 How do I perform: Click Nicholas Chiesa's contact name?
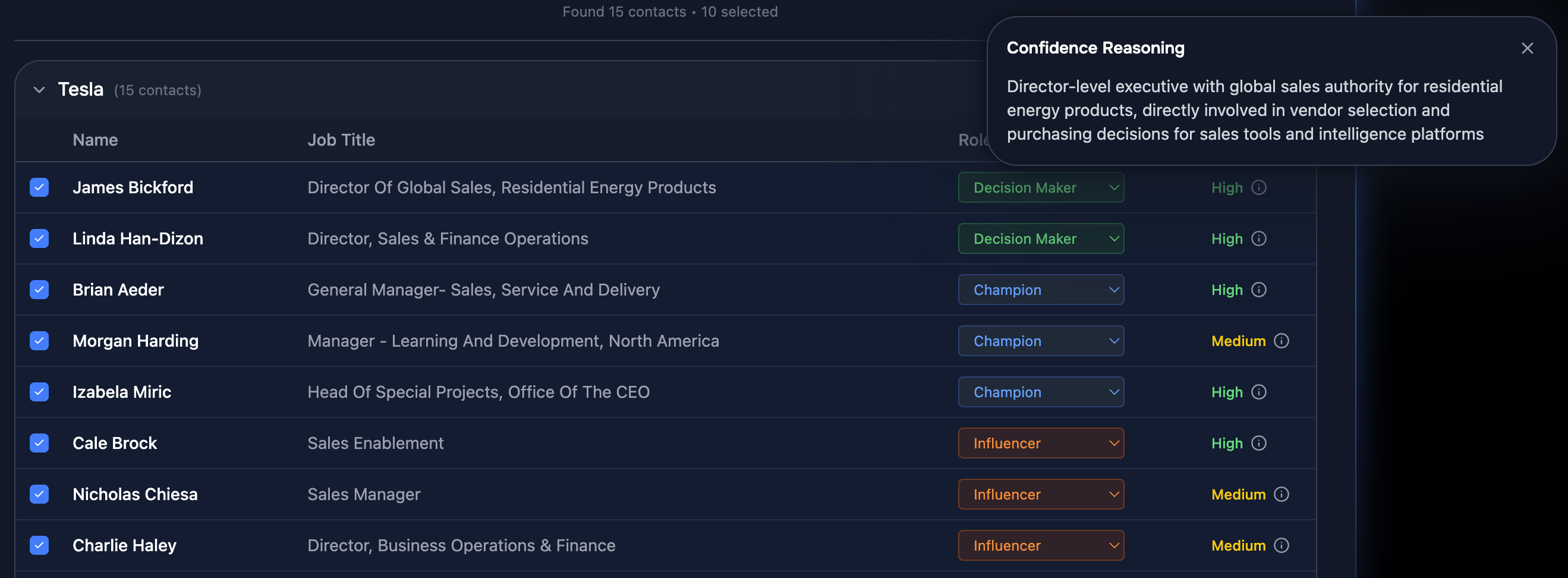click(135, 495)
